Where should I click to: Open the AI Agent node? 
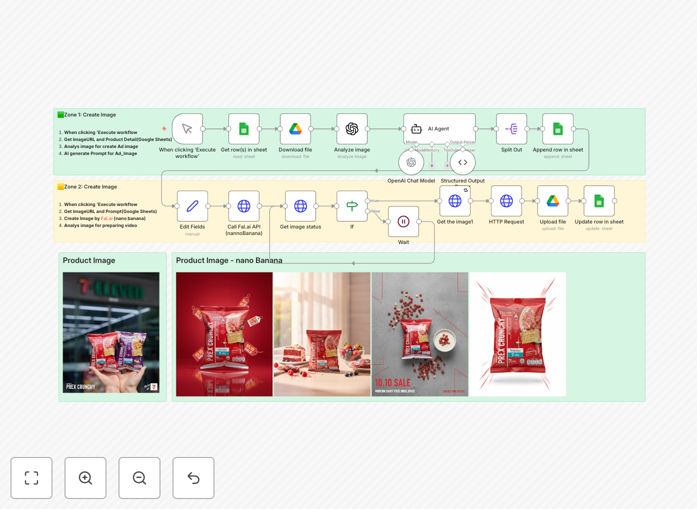point(439,129)
